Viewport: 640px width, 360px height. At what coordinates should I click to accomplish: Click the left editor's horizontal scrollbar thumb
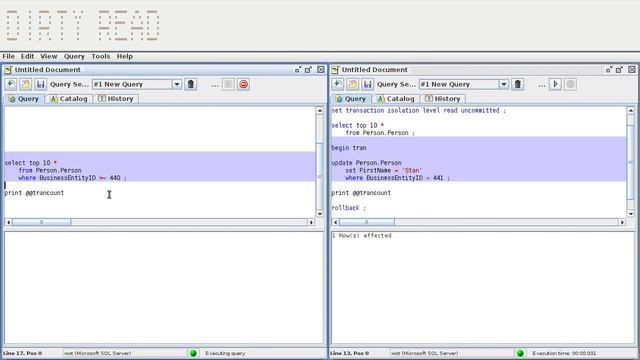point(42,222)
